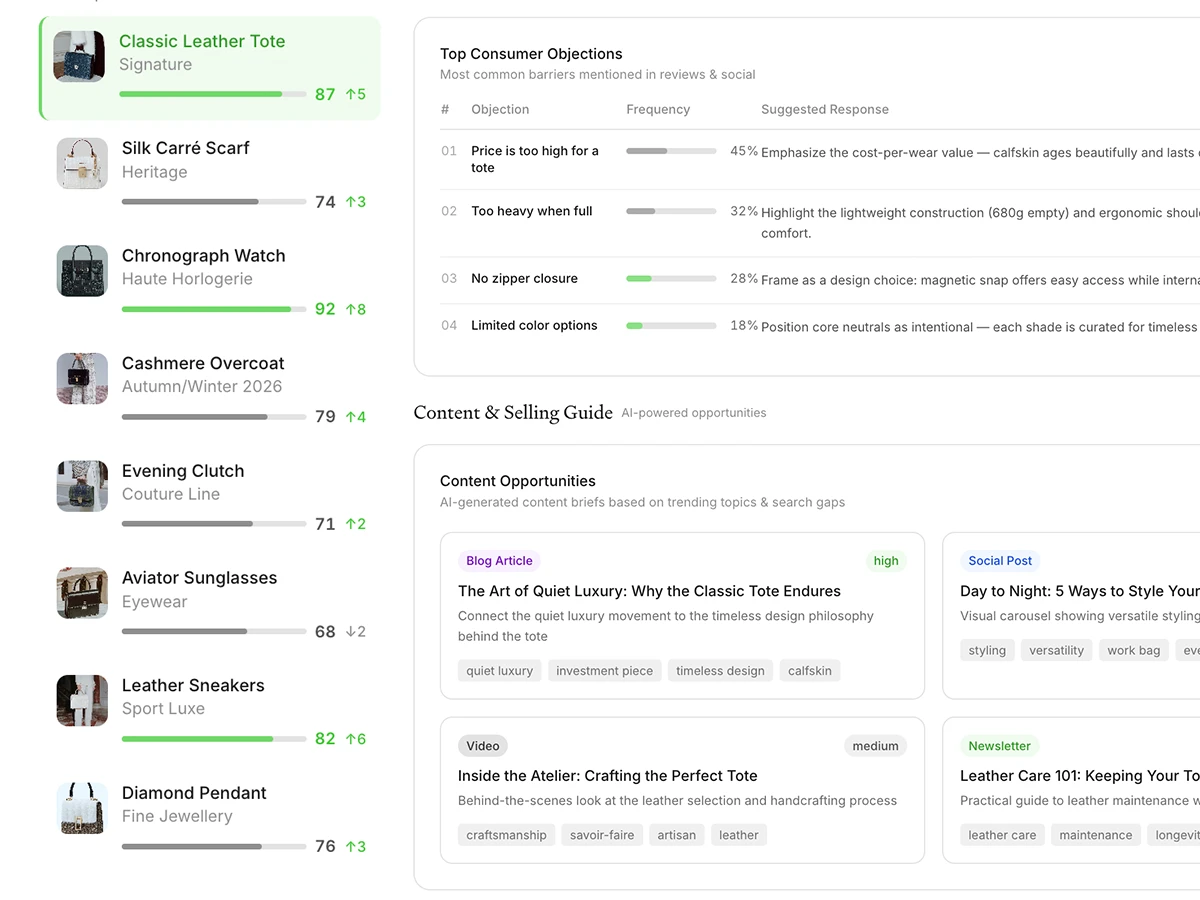Image resolution: width=1200 pixels, height=900 pixels.
Task: Select the Leather Sneakers Sport Luxe item
Action: pos(193,696)
